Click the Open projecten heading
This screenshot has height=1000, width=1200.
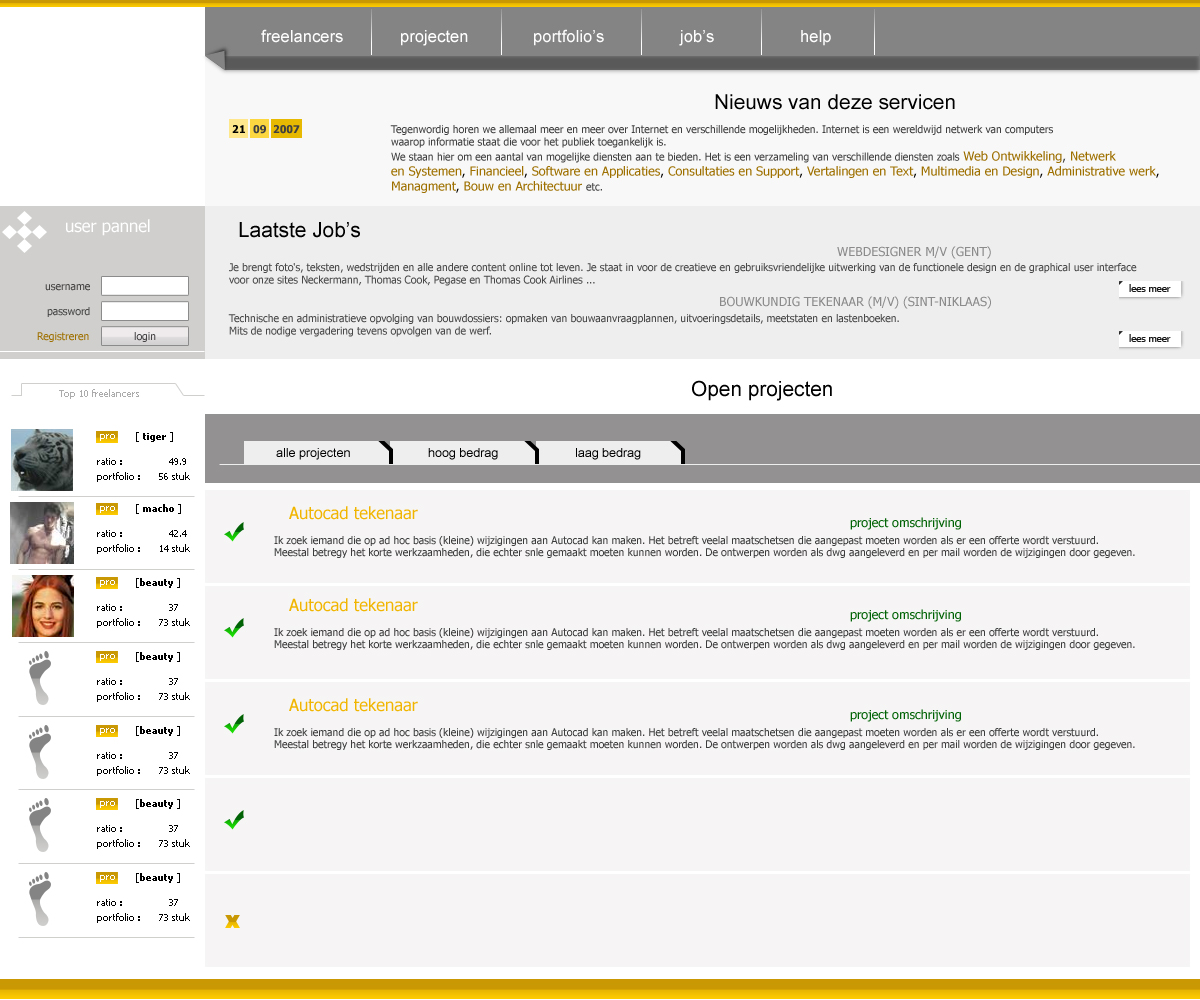(762, 389)
